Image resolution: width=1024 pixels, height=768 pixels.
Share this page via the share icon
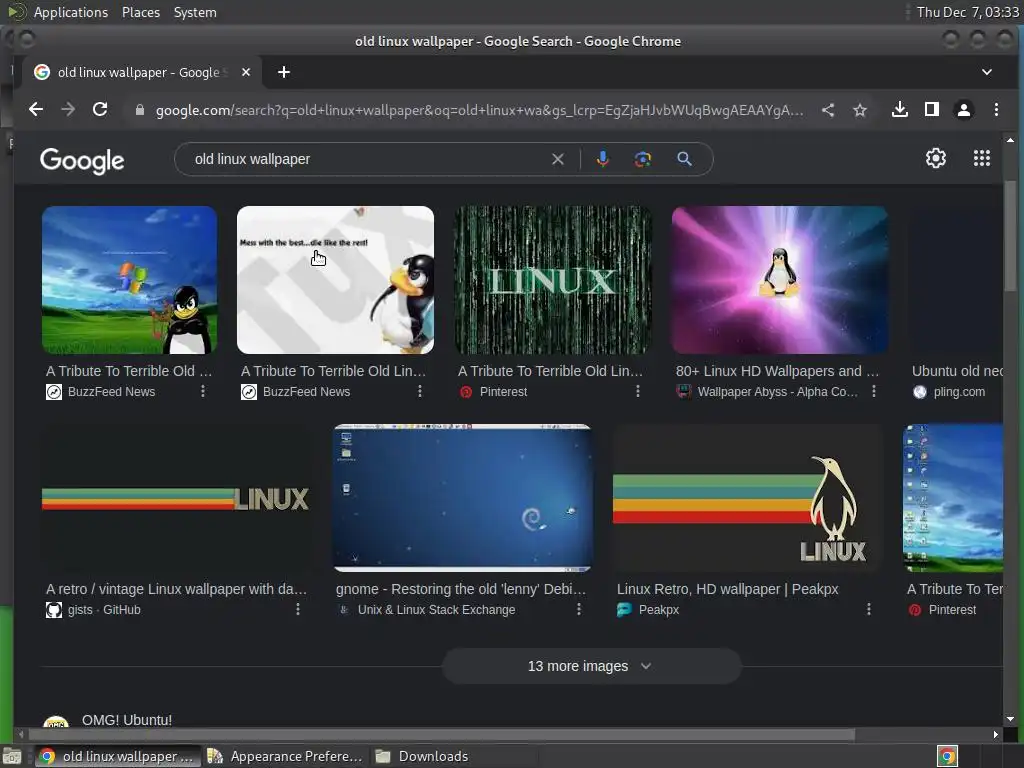click(828, 110)
